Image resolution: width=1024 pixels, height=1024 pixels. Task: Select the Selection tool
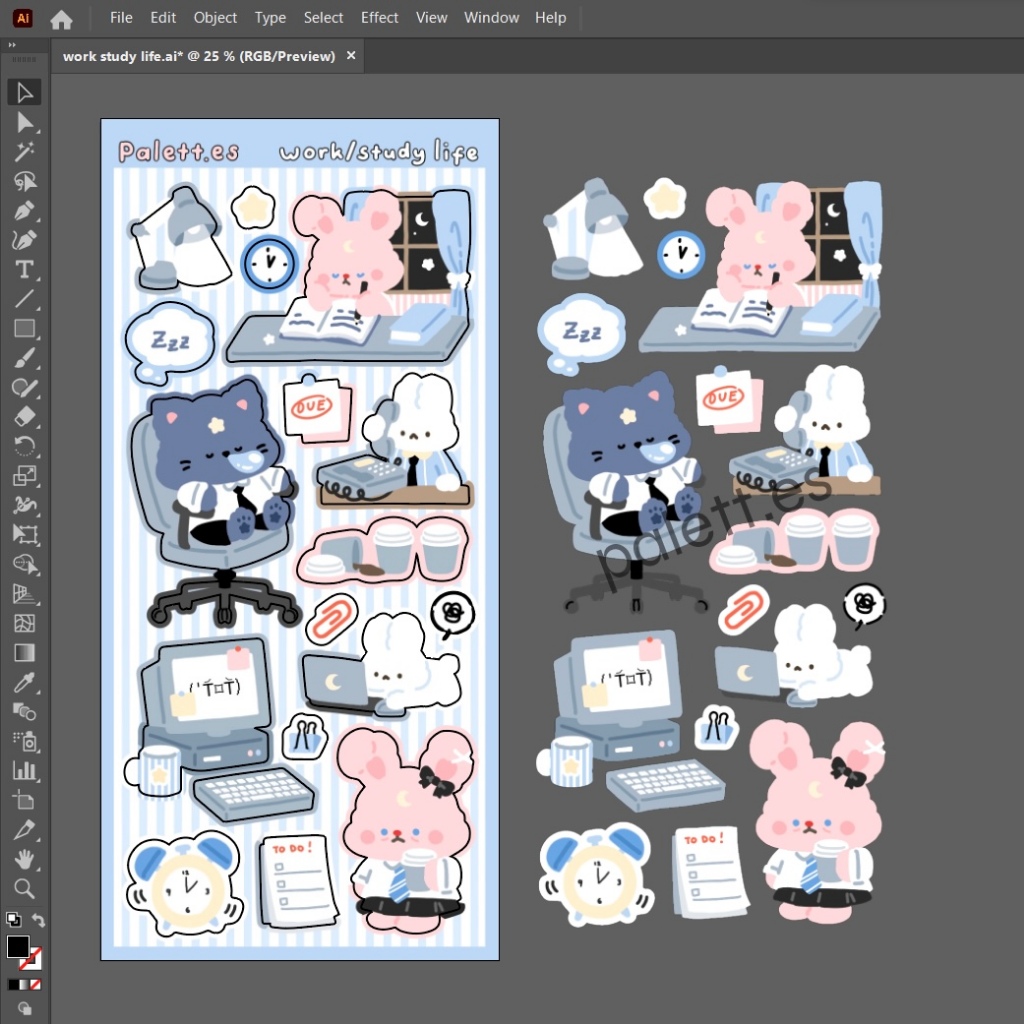point(24,92)
